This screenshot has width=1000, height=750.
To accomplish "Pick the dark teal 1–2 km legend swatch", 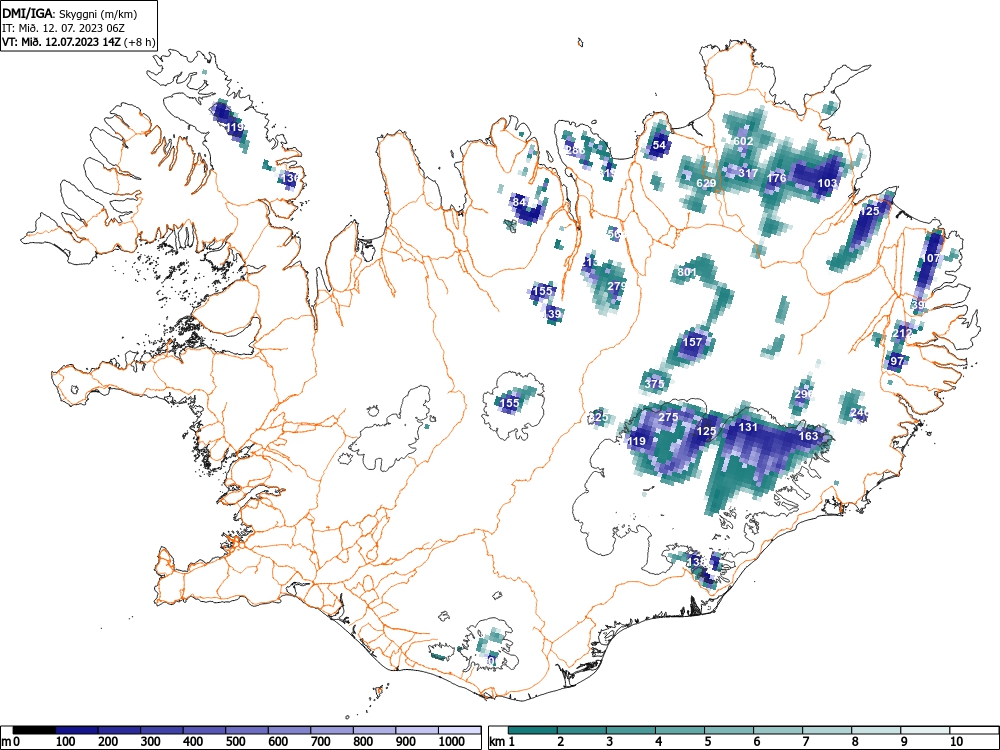I will [x=533, y=730].
